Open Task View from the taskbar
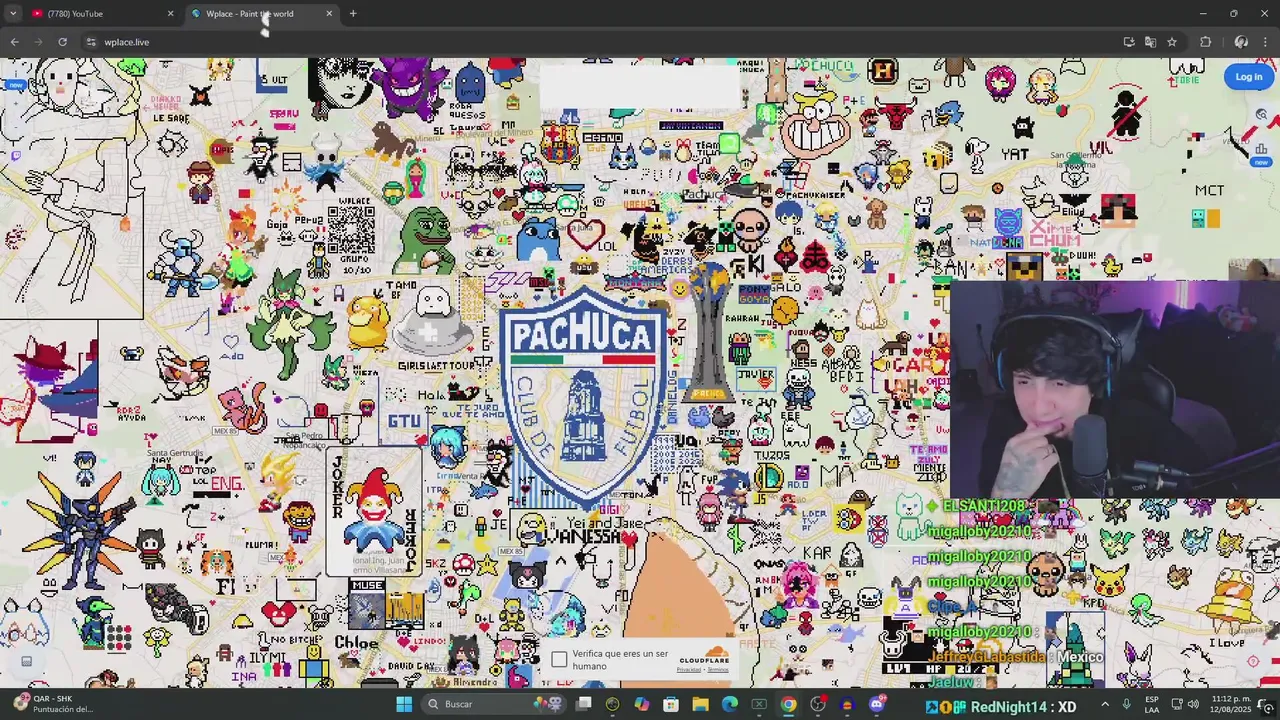The height and width of the screenshot is (720, 1280). point(583,704)
